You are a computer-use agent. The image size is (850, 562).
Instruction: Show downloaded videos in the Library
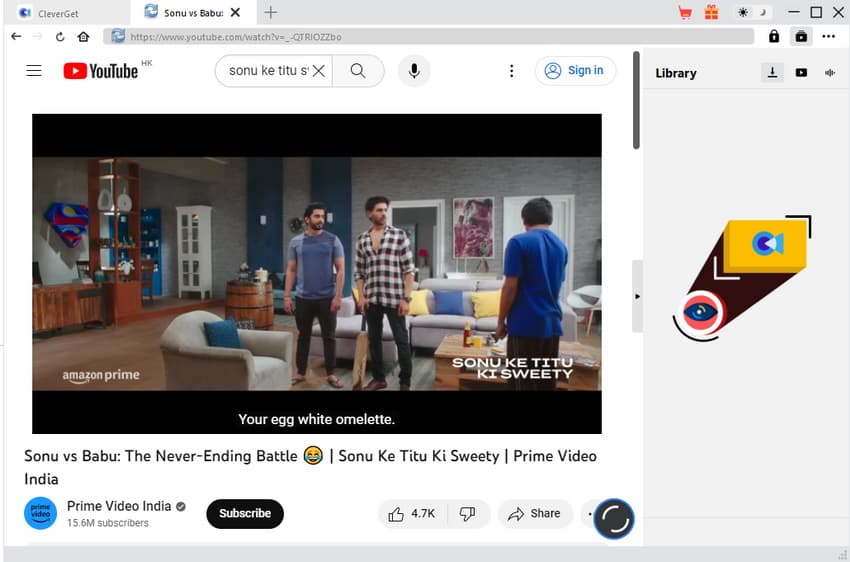click(801, 73)
